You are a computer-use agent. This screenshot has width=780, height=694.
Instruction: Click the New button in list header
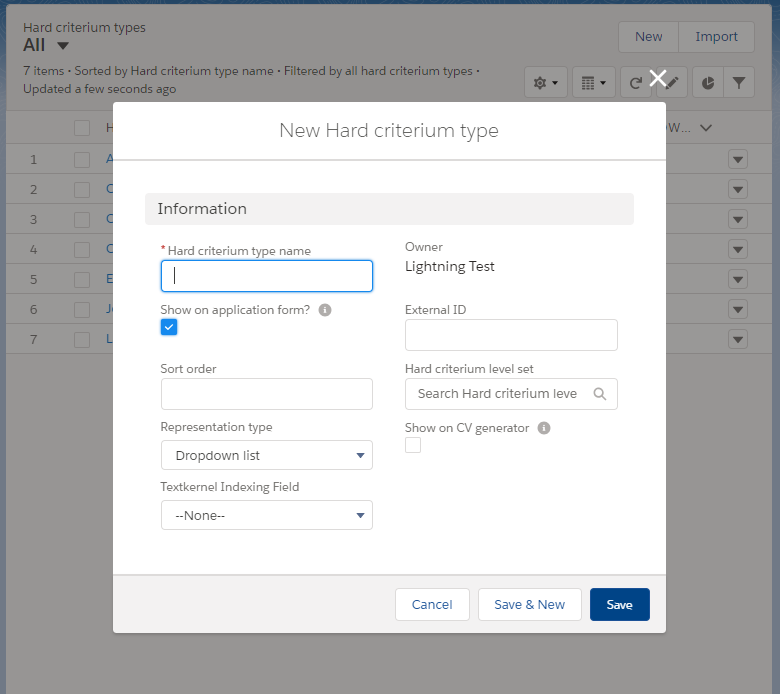pos(649,37)
